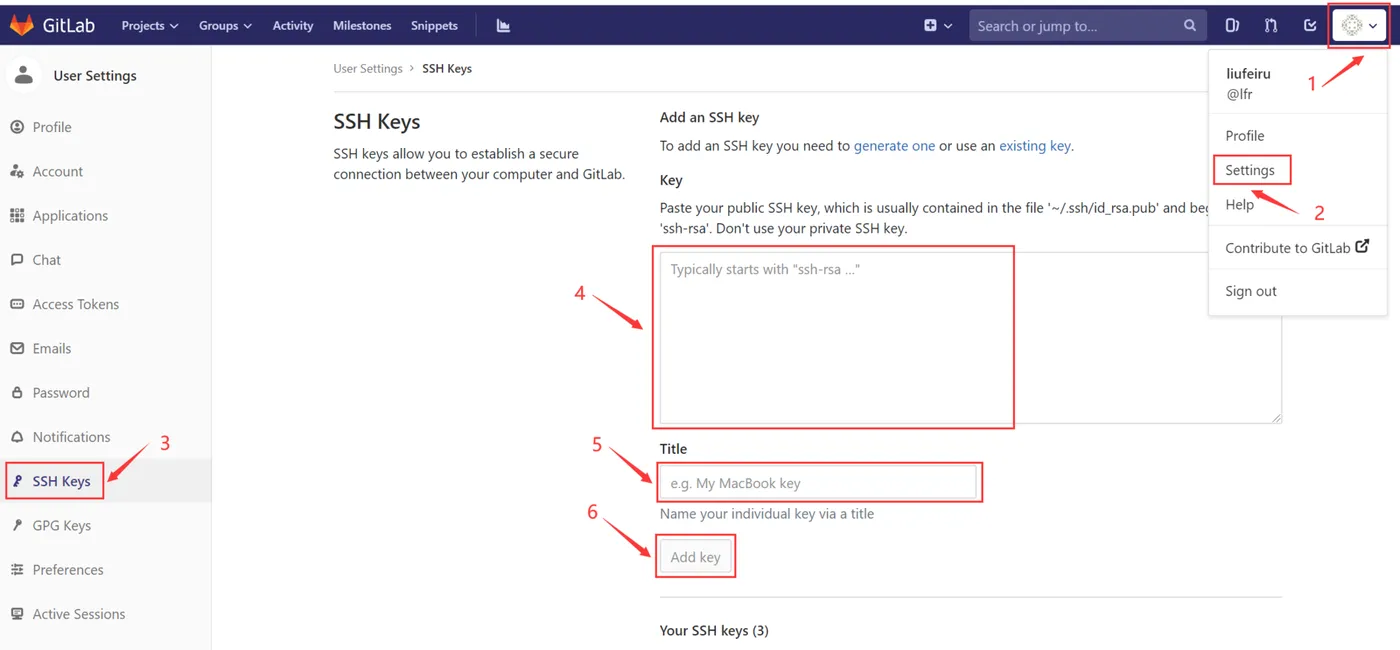Image resolution: width=1400 pixels, height=650 pixels.
Task: Open the plus new-item dropdown
Action: click(938, 25)
